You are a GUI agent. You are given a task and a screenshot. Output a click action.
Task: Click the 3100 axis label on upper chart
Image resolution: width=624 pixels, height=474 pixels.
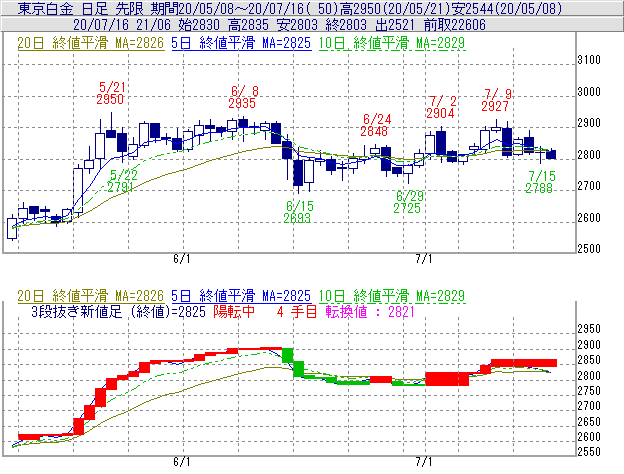(589, 60)
